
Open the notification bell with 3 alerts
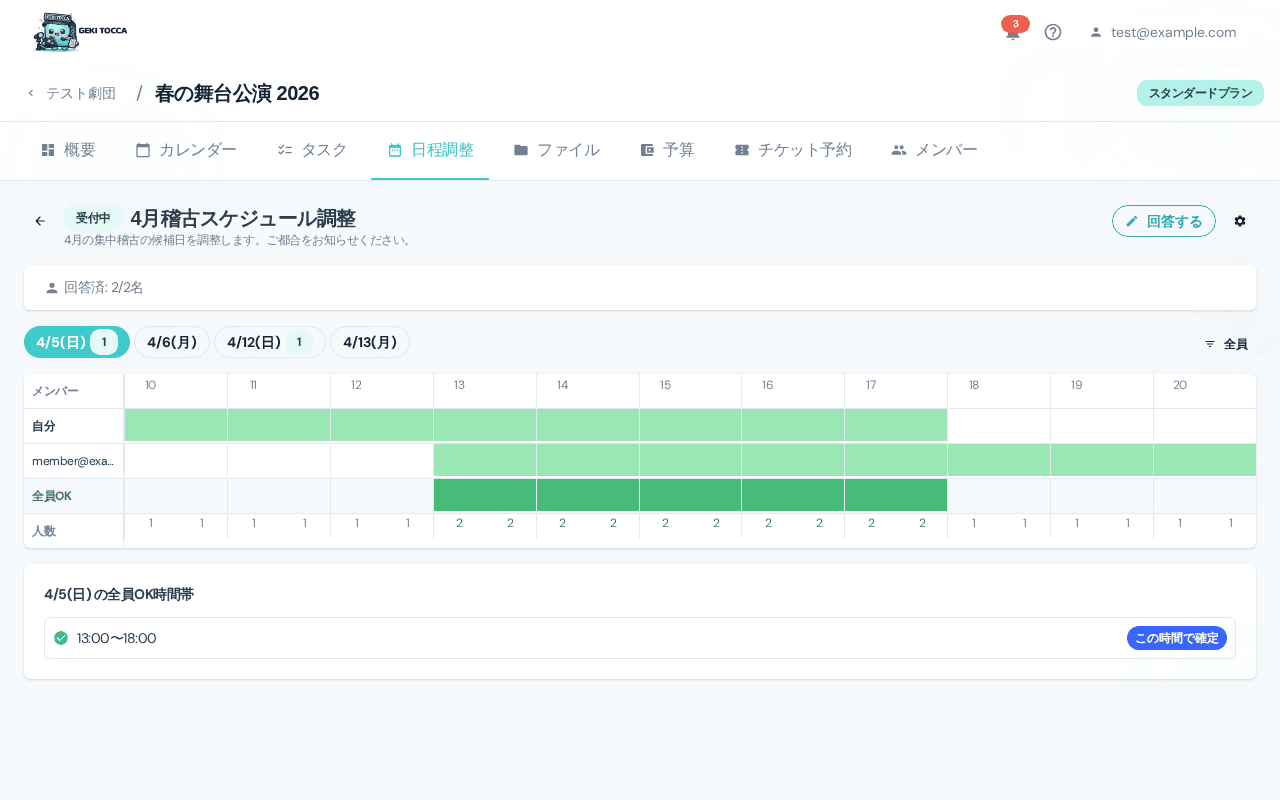[1012, 32]
